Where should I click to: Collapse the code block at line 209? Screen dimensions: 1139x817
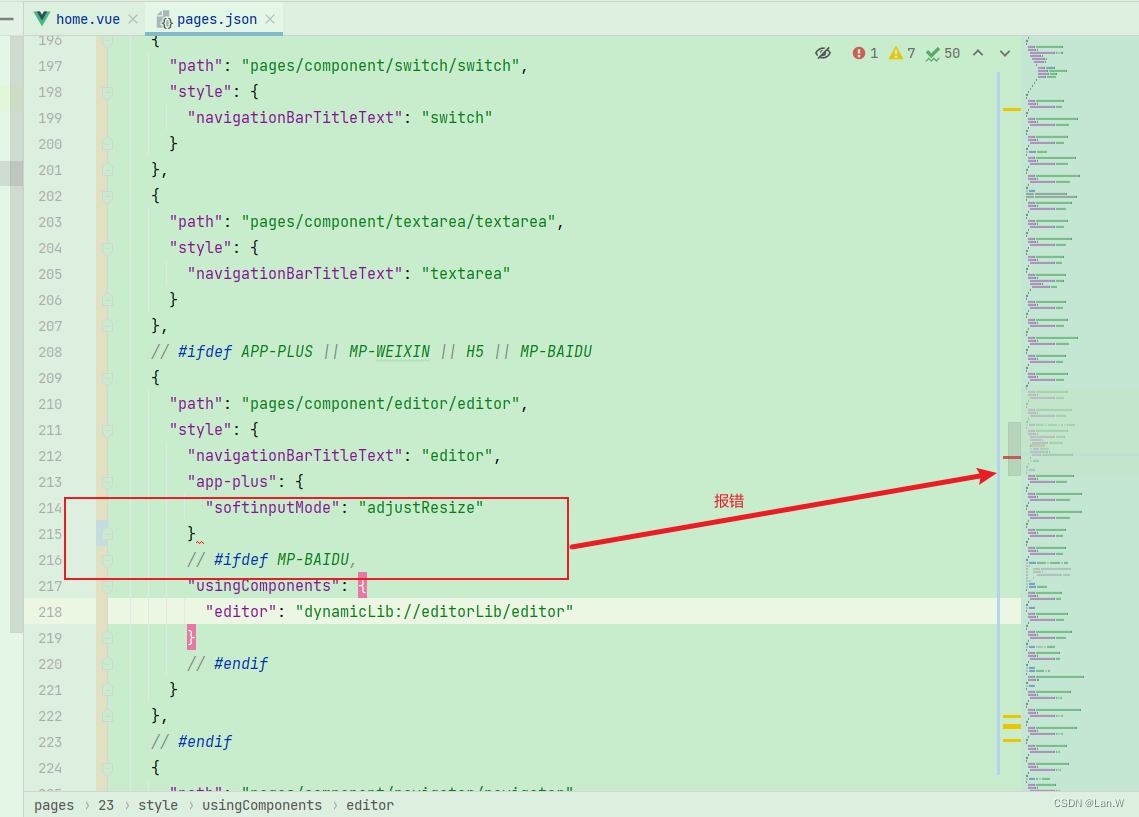107,378
